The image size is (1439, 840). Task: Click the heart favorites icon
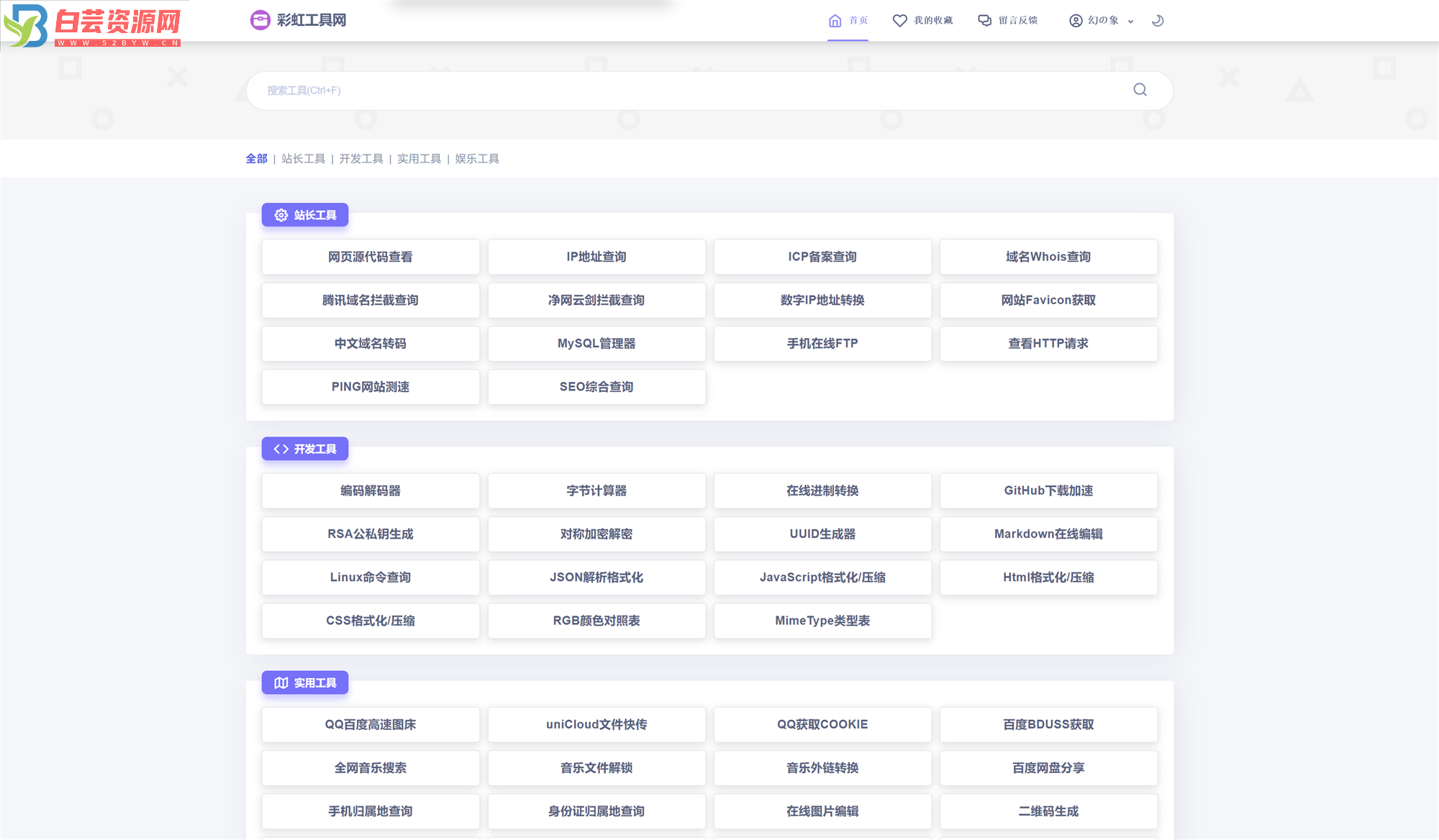coord(899,21)
